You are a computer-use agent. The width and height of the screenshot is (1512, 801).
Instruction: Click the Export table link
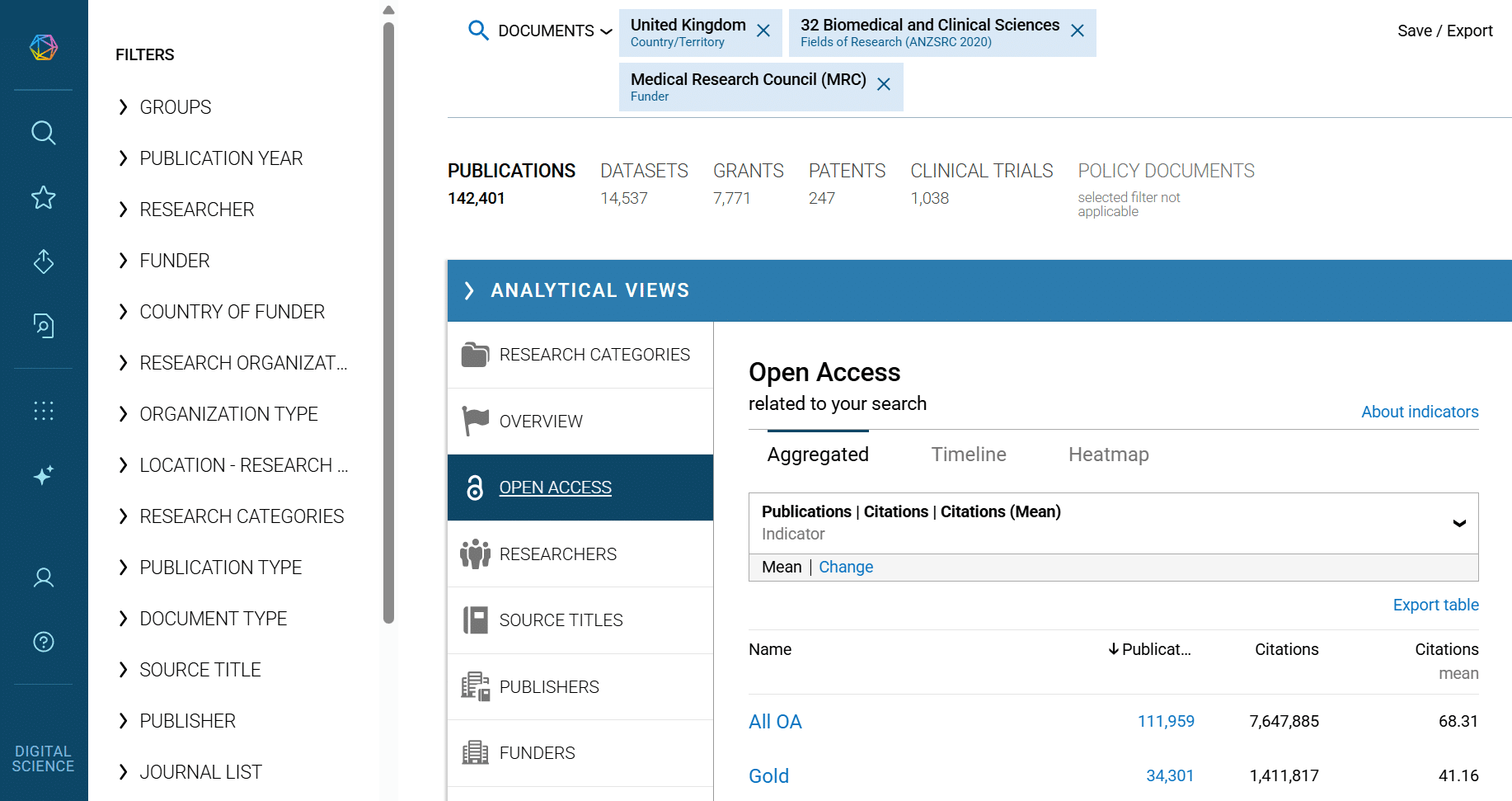click(x=1435, y=605)
